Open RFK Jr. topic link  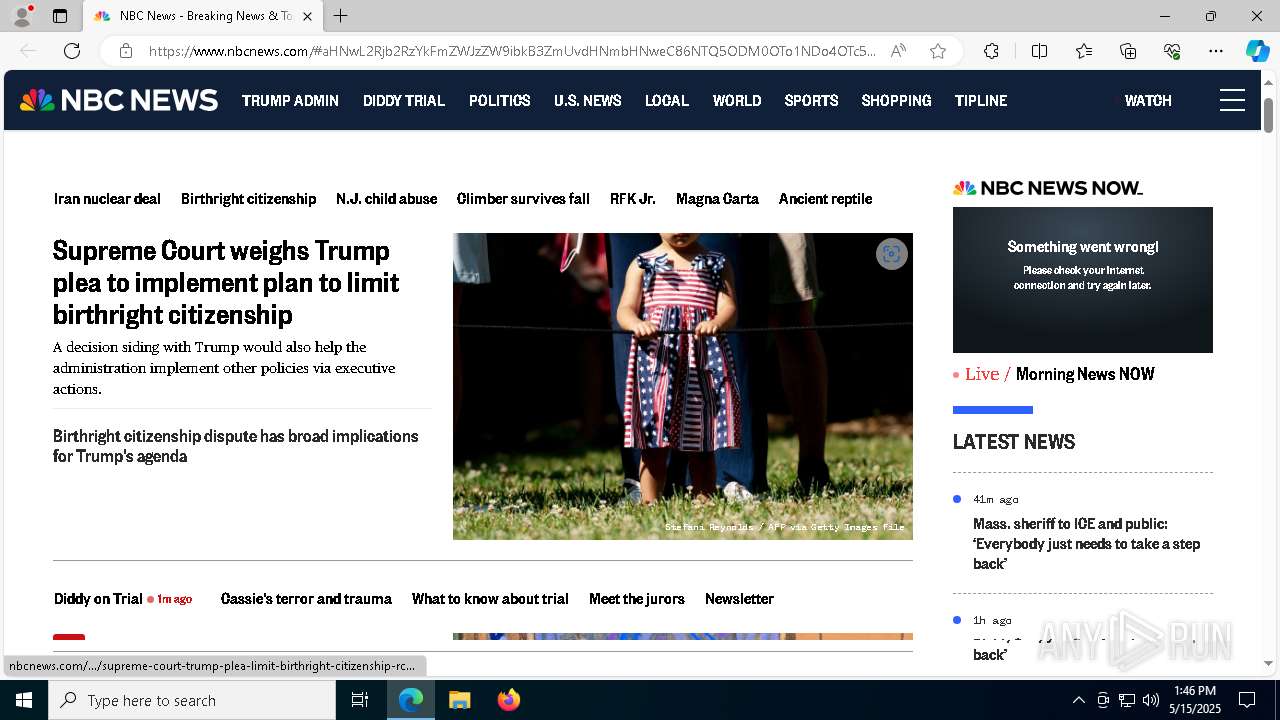(633, 199)
